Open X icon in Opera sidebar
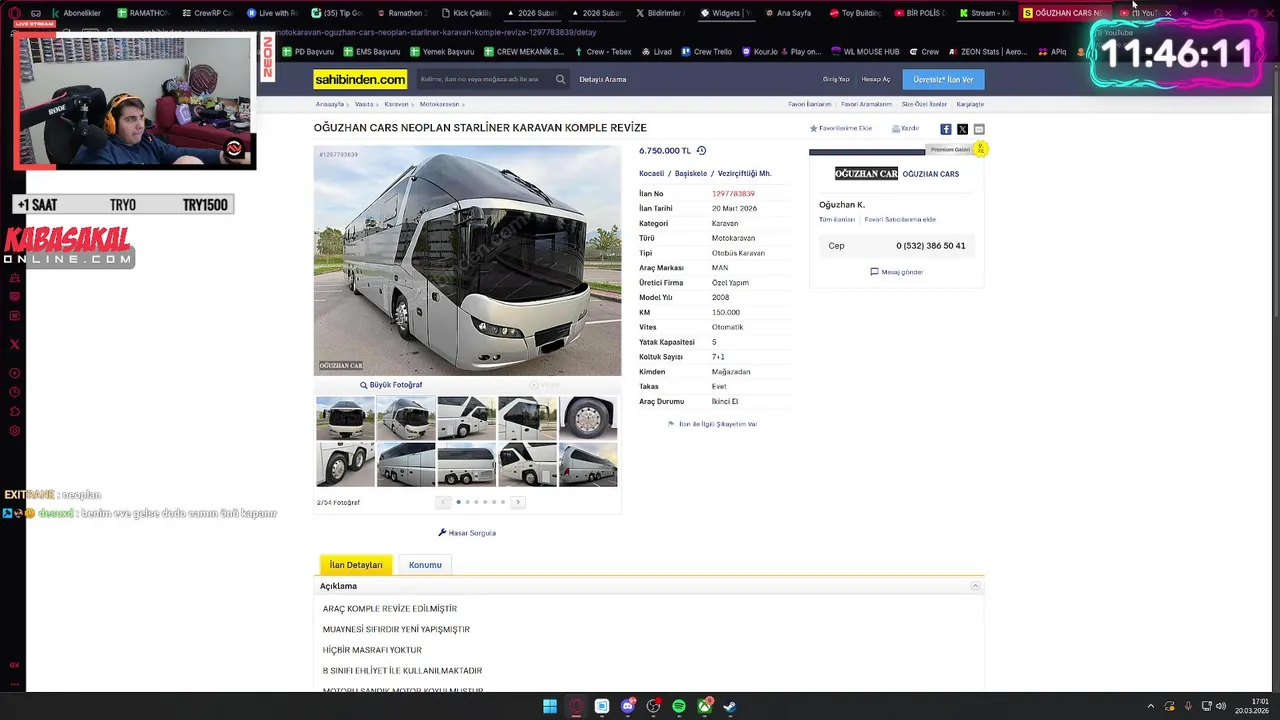1280x720 pixels. (14, 344)
